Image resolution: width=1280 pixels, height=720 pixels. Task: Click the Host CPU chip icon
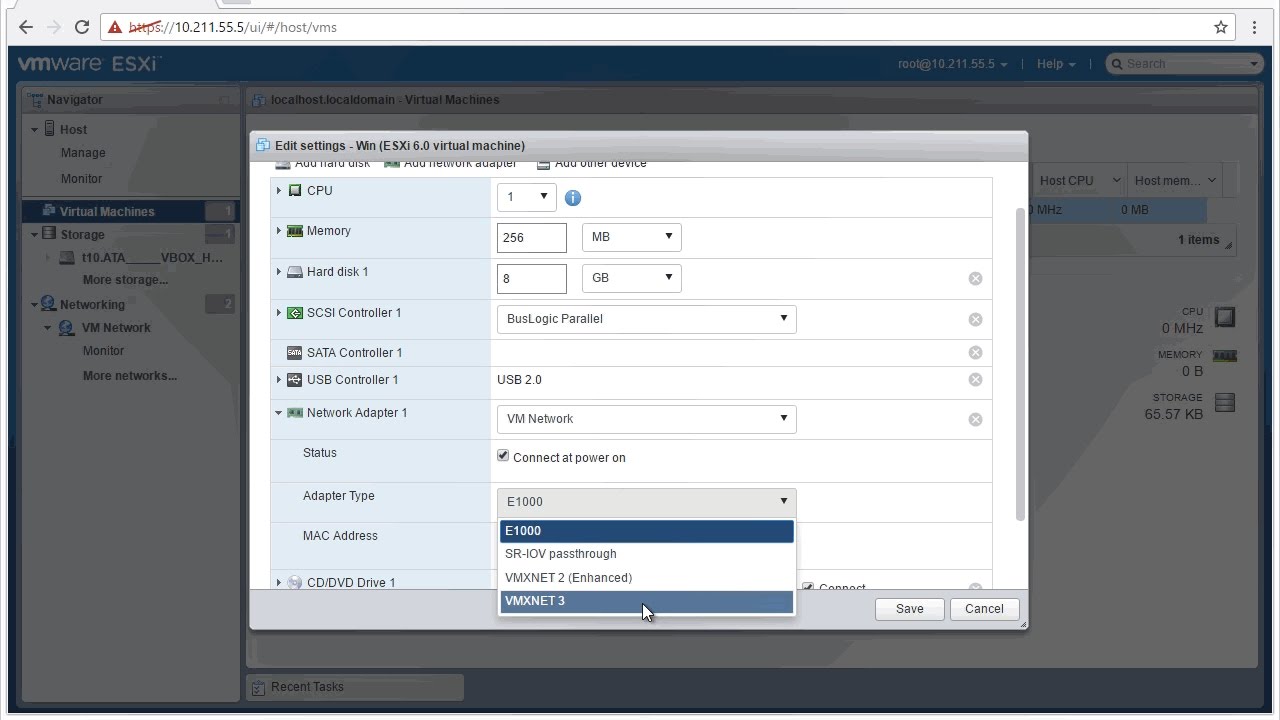pos(1225,318)
